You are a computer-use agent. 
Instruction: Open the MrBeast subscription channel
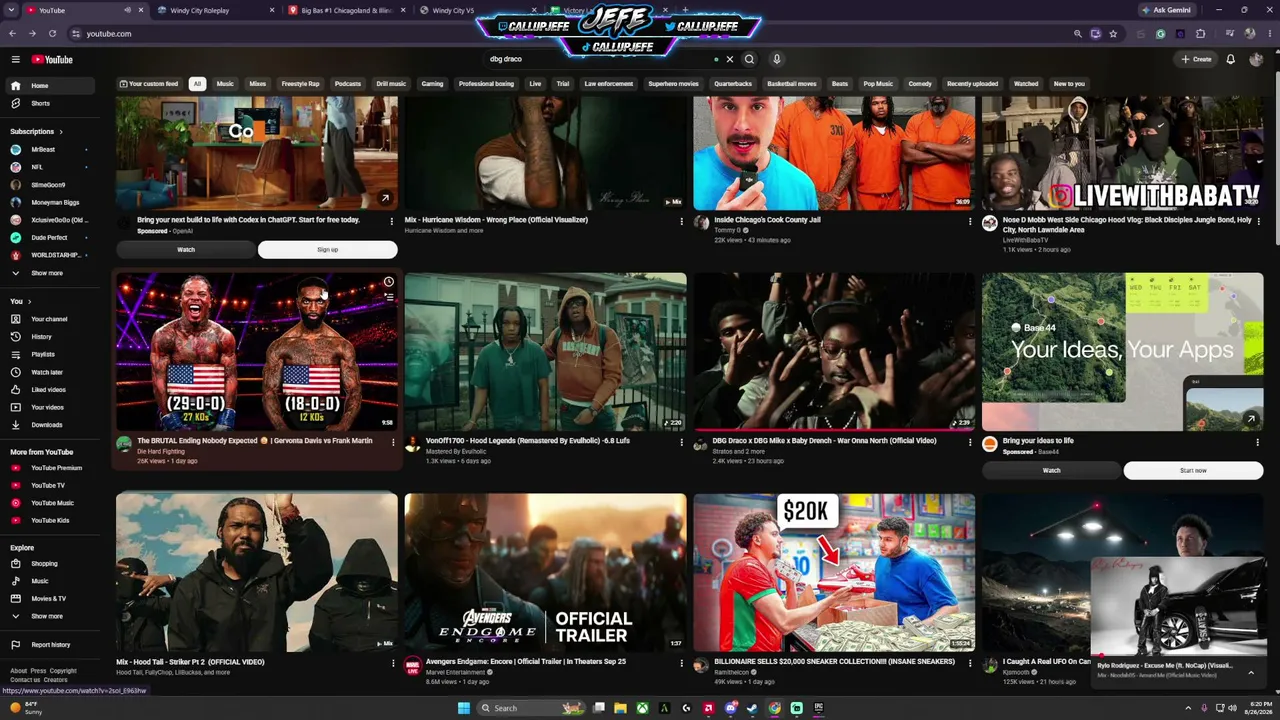(52, 150)
